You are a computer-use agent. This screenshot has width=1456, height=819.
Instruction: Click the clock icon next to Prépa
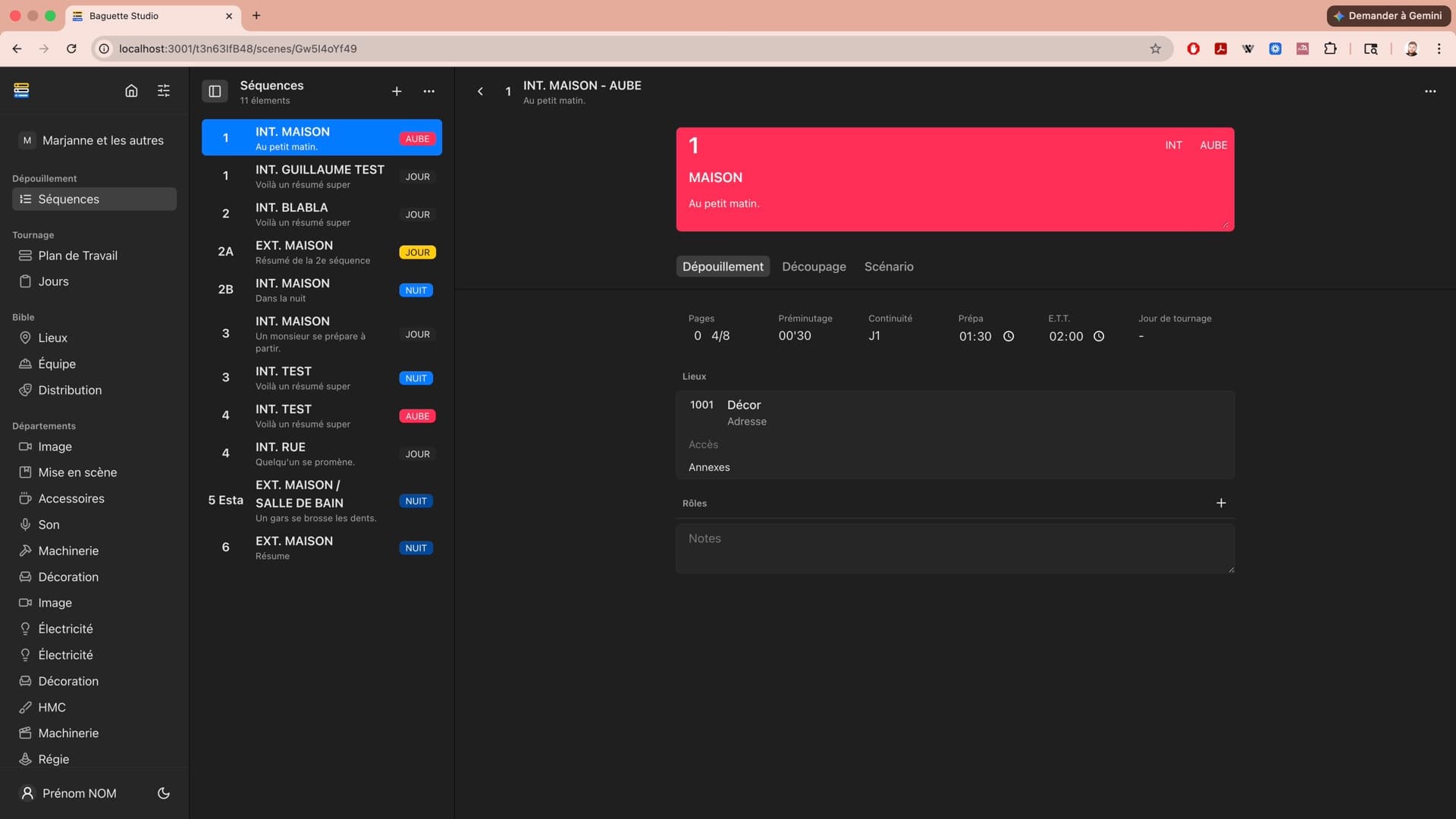pyautogui.click(x=1009, y=337)
